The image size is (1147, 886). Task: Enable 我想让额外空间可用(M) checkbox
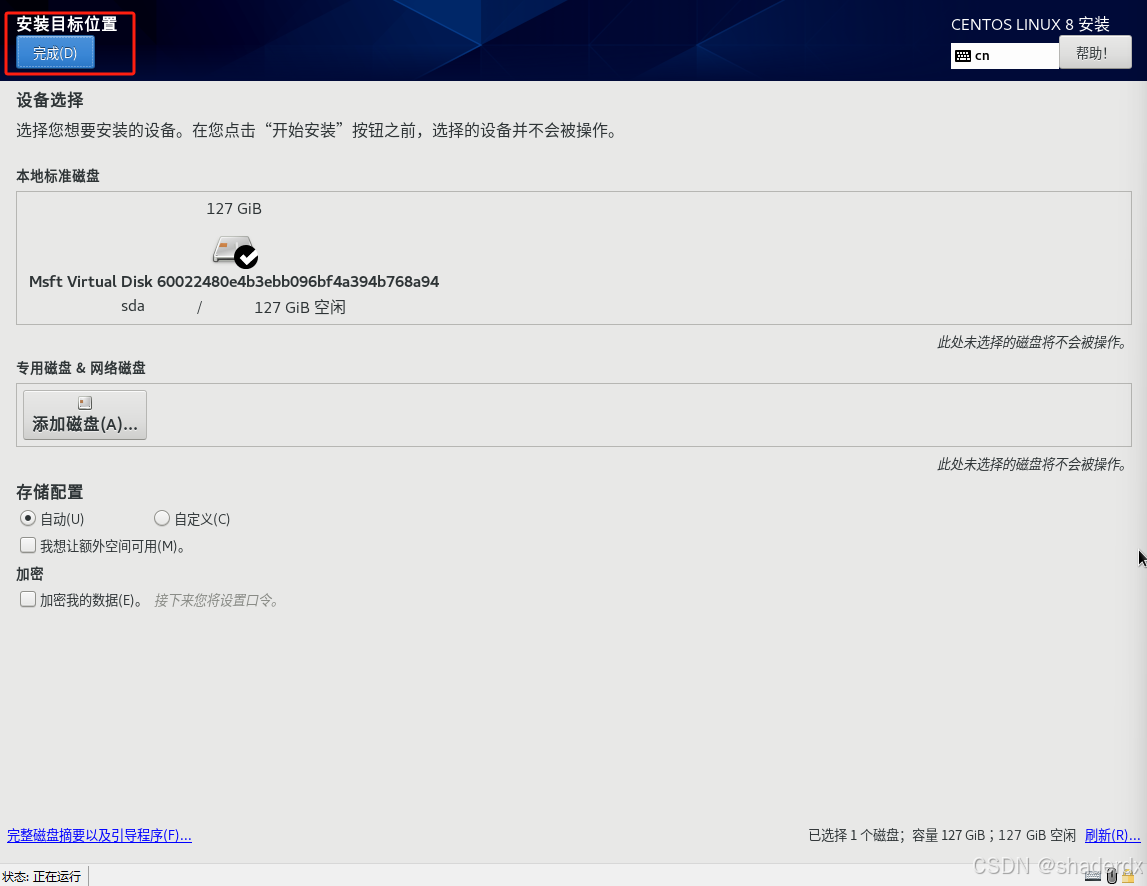pos(28,545)
